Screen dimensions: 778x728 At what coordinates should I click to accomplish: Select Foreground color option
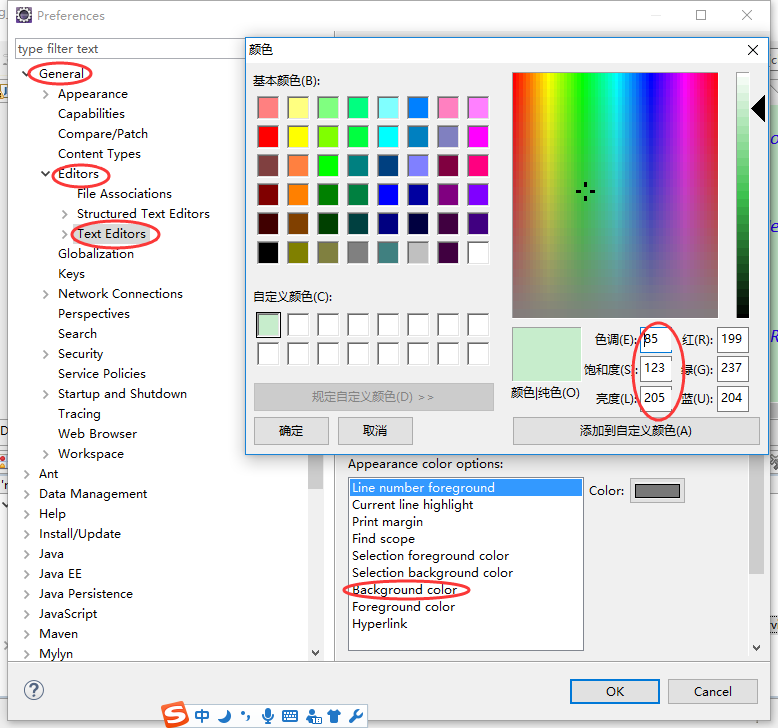[x=403, y=607]
